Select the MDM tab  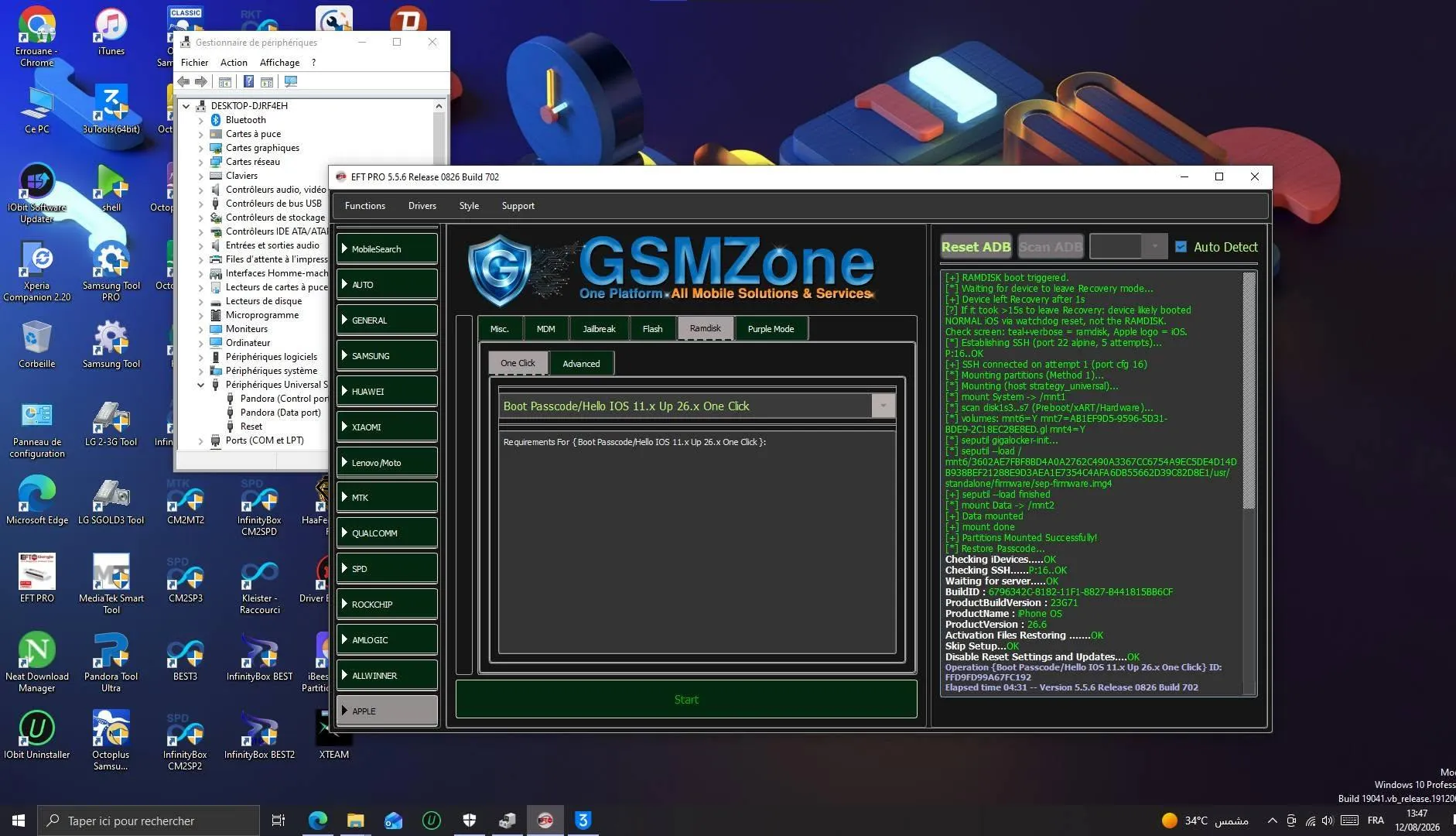(x=545, y=329)
